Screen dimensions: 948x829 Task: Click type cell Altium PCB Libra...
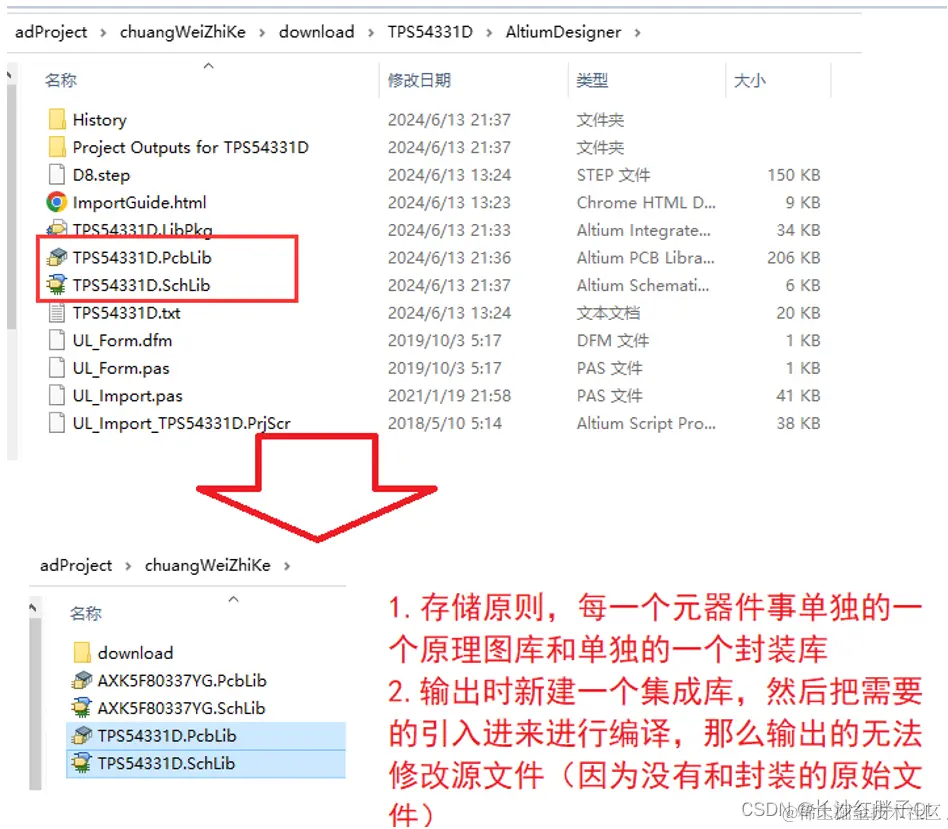[x=646, y=258]
